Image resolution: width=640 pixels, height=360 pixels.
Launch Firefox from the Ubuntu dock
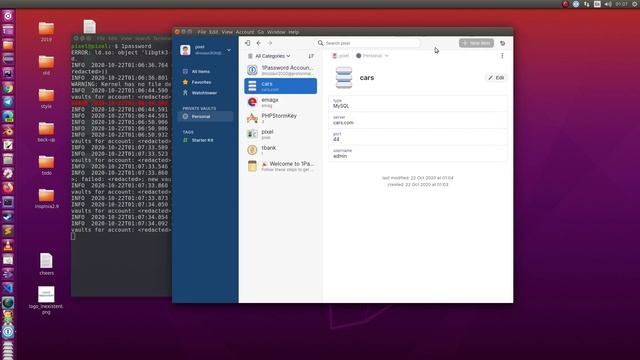click(8, 187)
